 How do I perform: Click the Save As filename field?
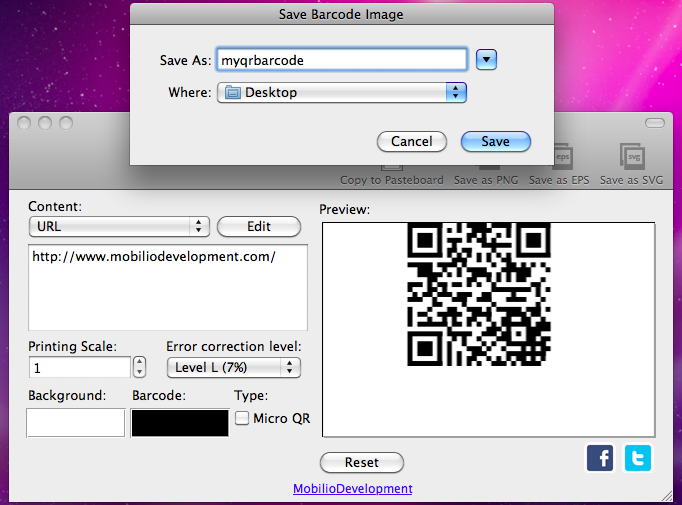click(x=342, y=60)
